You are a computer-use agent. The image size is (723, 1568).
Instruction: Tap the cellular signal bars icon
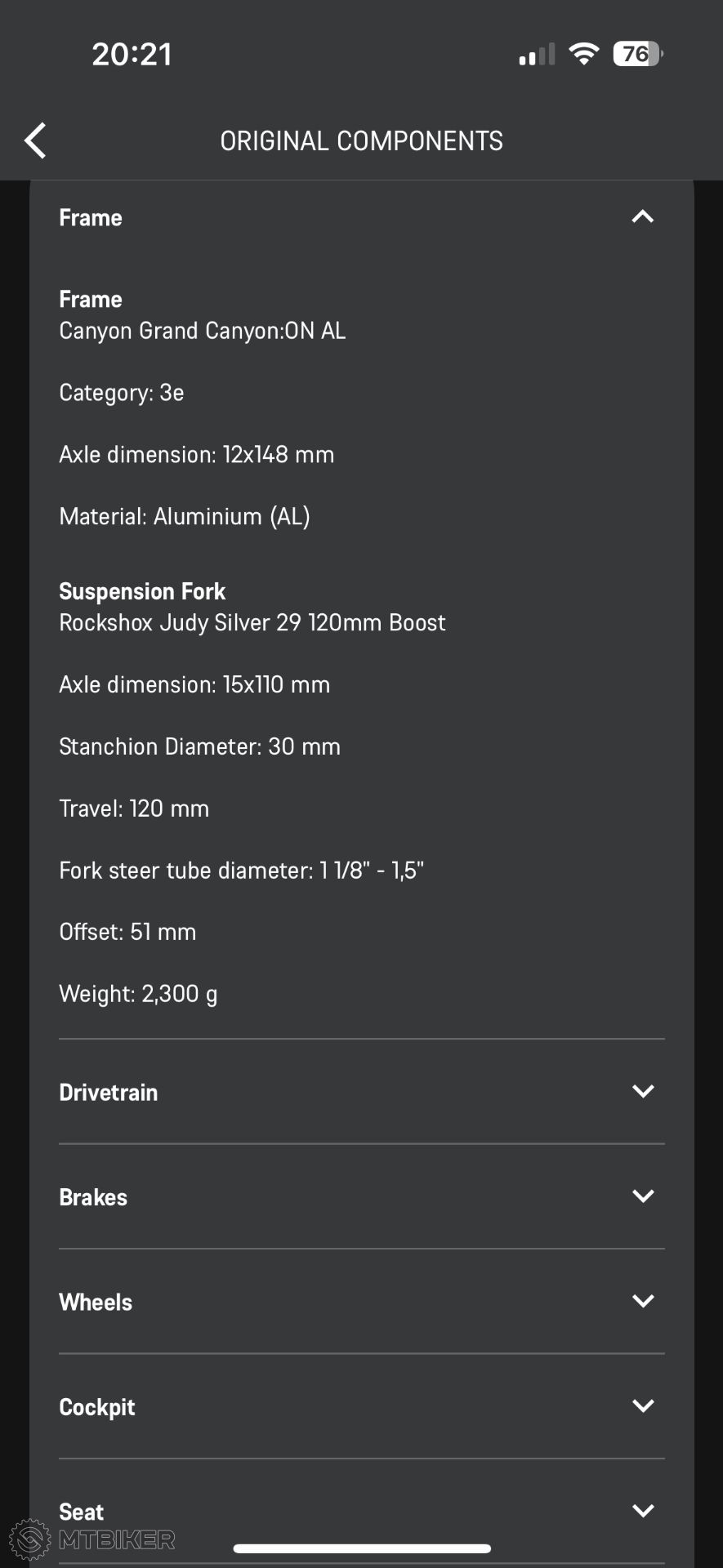tap(537, 55)
